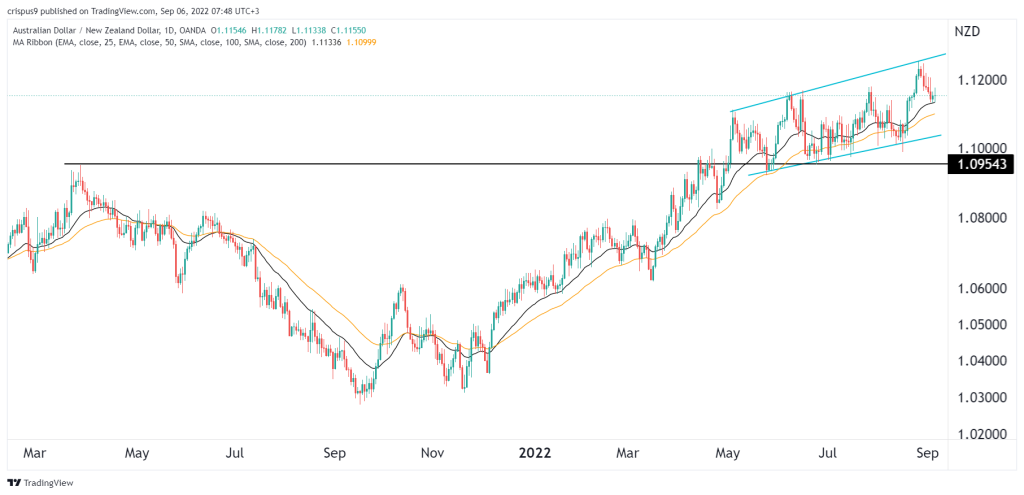
Task: Click the 1.05000 price axis value
Action: pyautogui.click(x=982, y=325)
